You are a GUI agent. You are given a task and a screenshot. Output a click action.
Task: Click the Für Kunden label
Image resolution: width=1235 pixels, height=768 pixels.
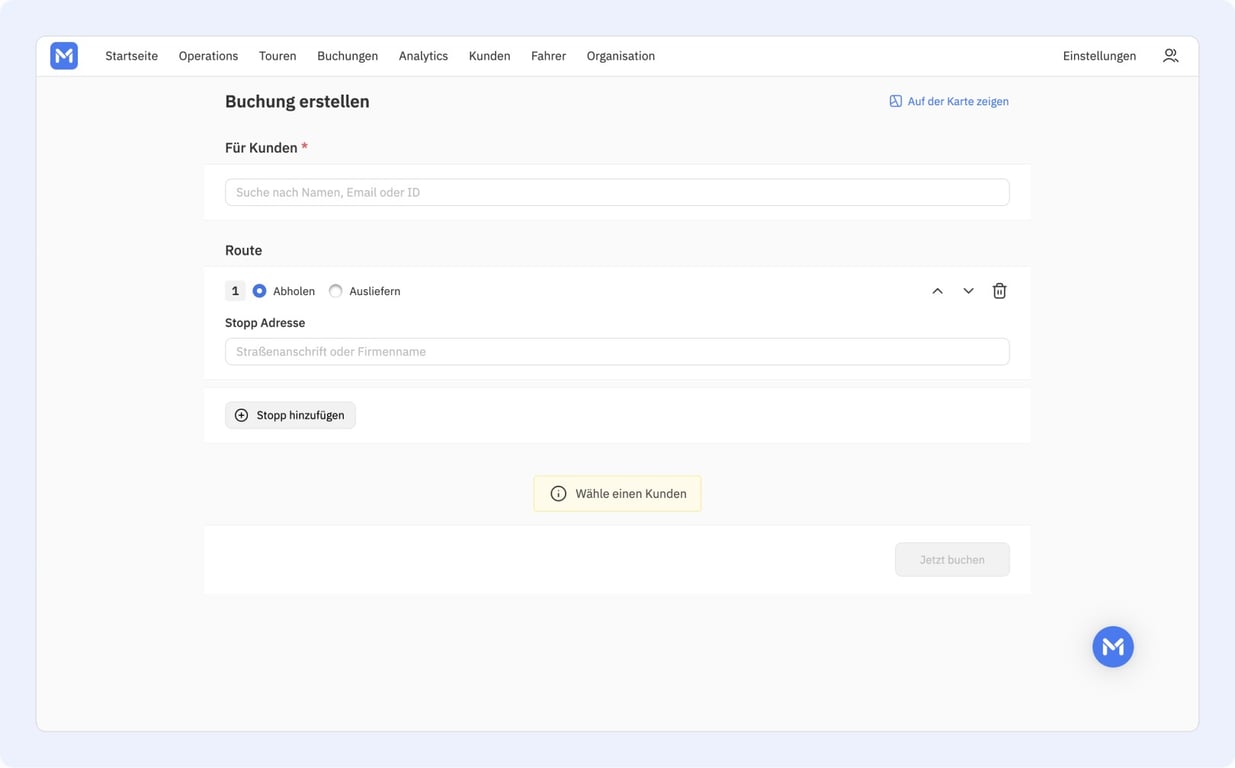266,148
